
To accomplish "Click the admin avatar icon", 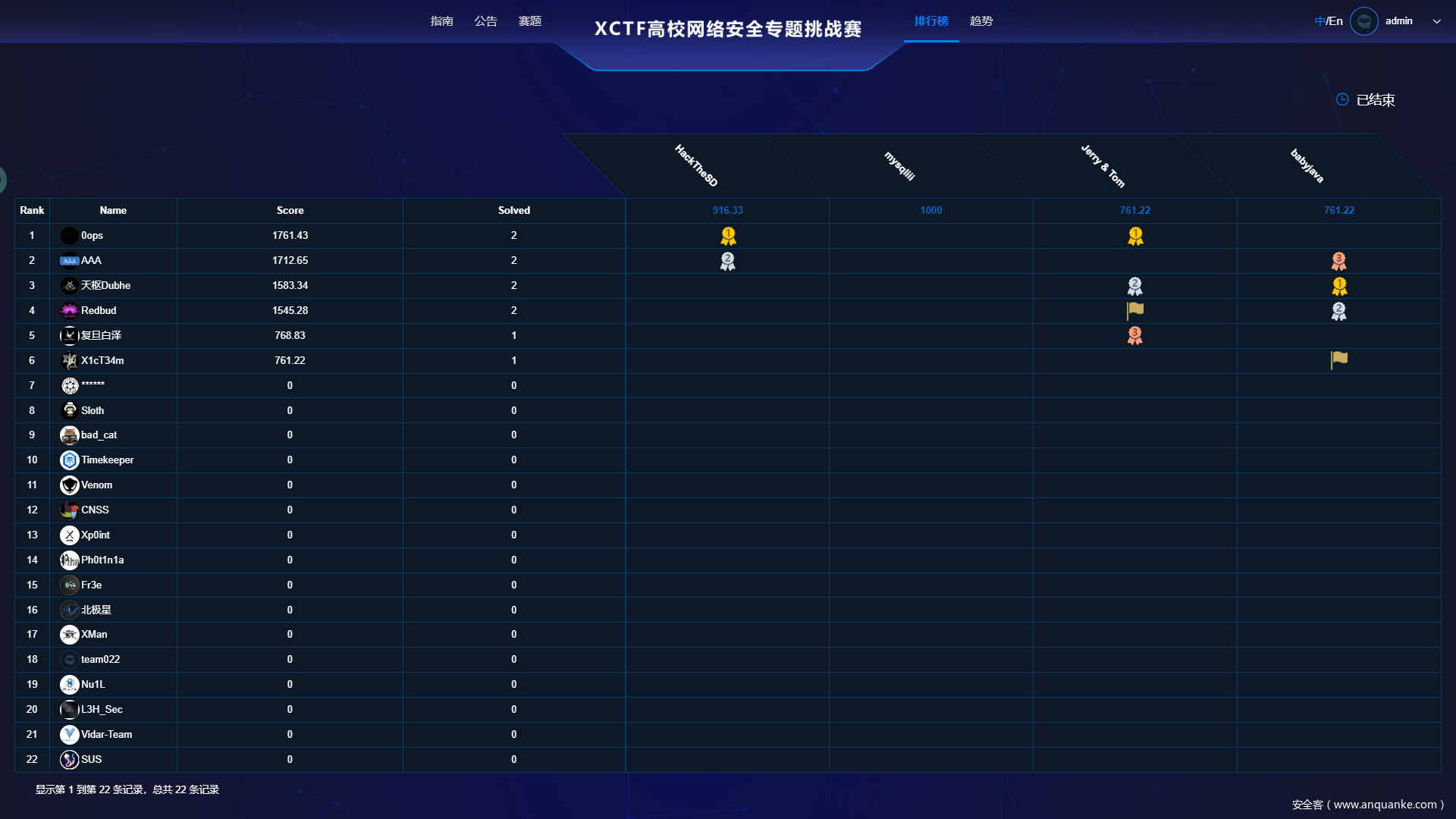I will (1364, 21).
